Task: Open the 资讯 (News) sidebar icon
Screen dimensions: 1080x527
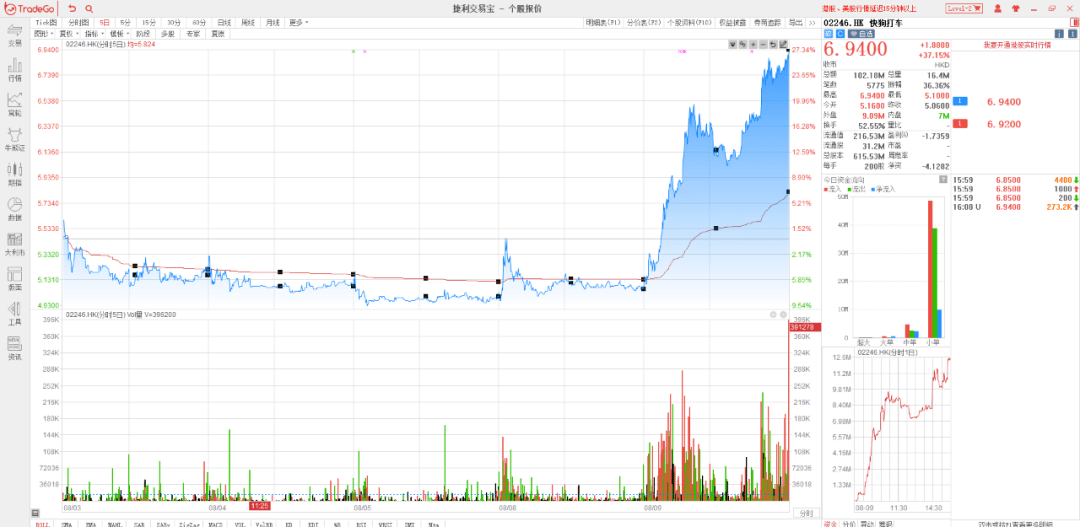Action: (15, 350)
